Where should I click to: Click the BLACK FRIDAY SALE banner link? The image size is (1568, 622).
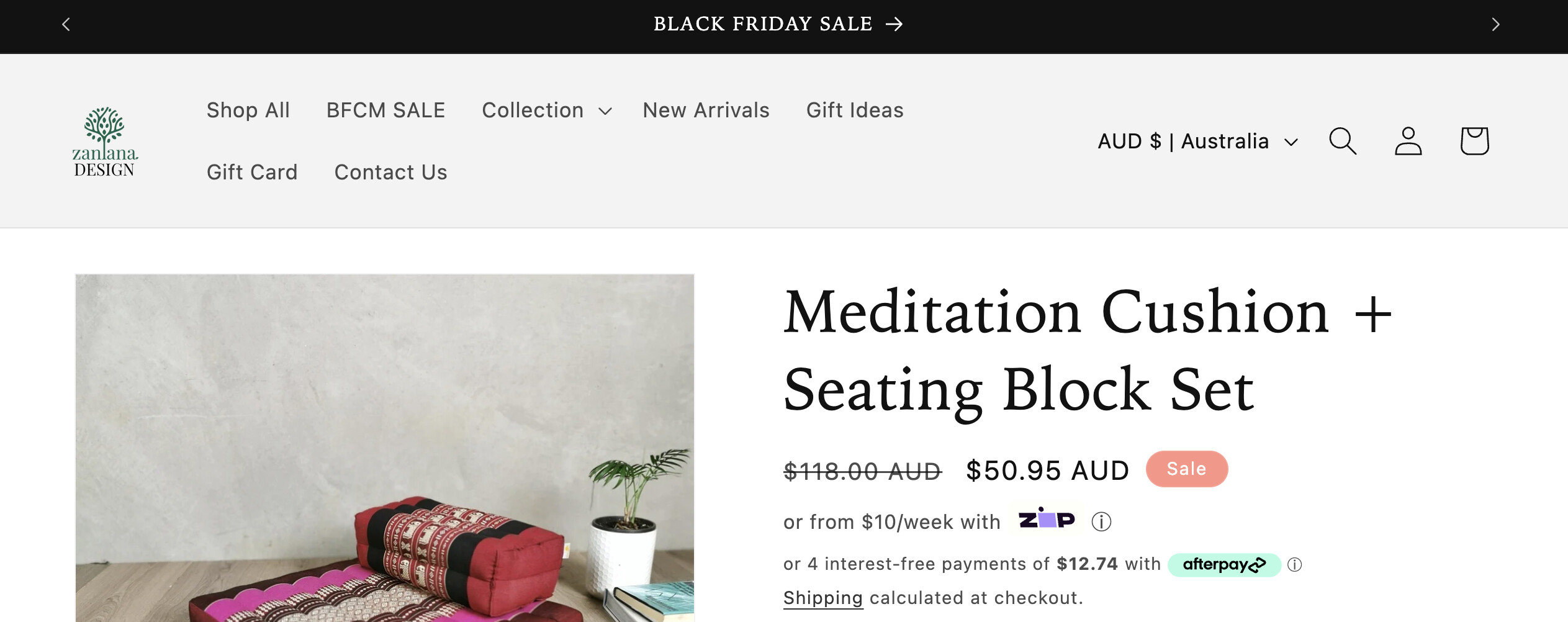click(x=778, y=24)
